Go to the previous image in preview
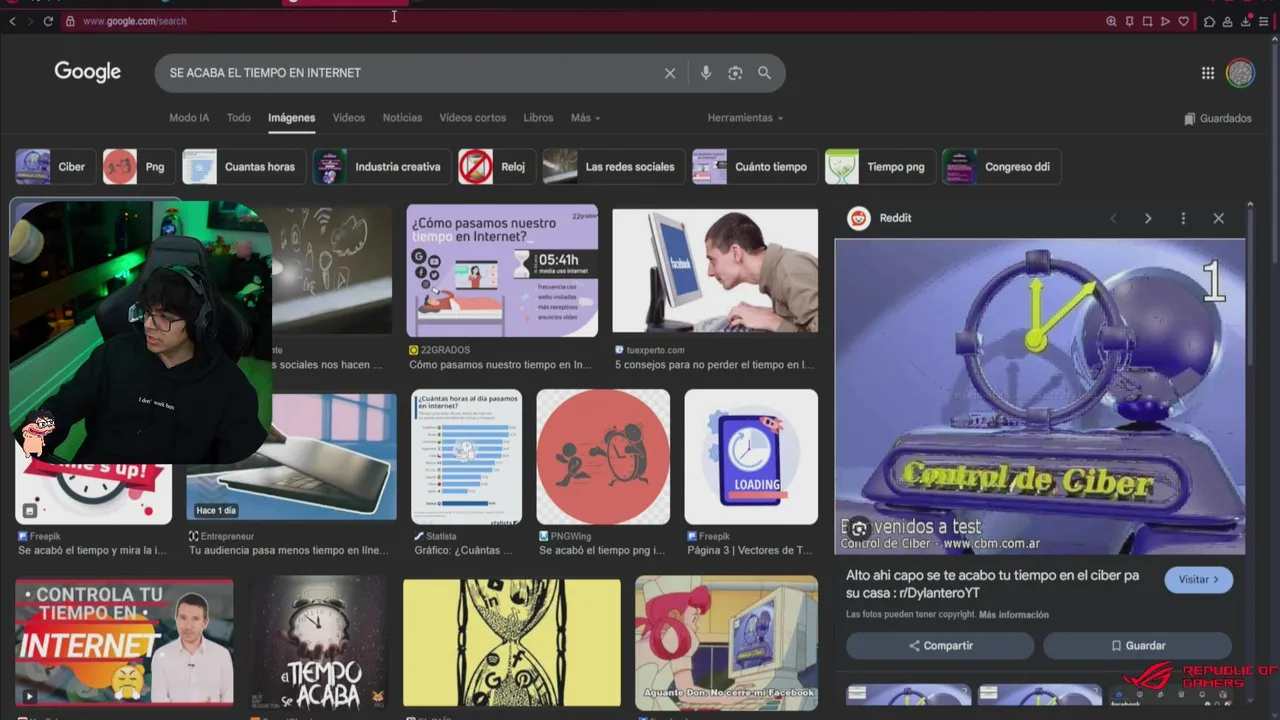The height and width of the screenshot is (720, 1280). point(1113,218)
